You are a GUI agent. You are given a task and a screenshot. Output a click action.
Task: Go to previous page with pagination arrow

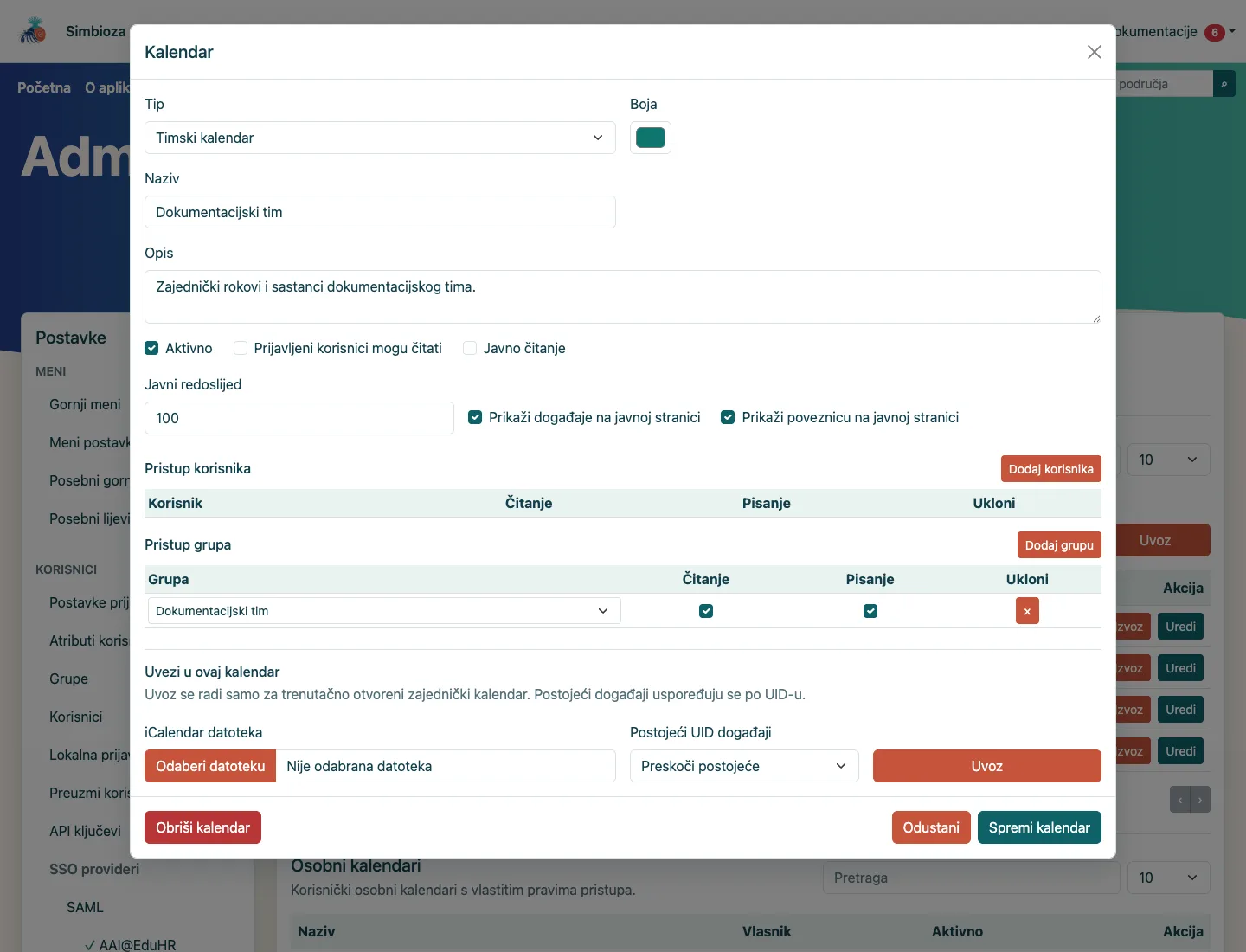click(x=1180, y=800)
